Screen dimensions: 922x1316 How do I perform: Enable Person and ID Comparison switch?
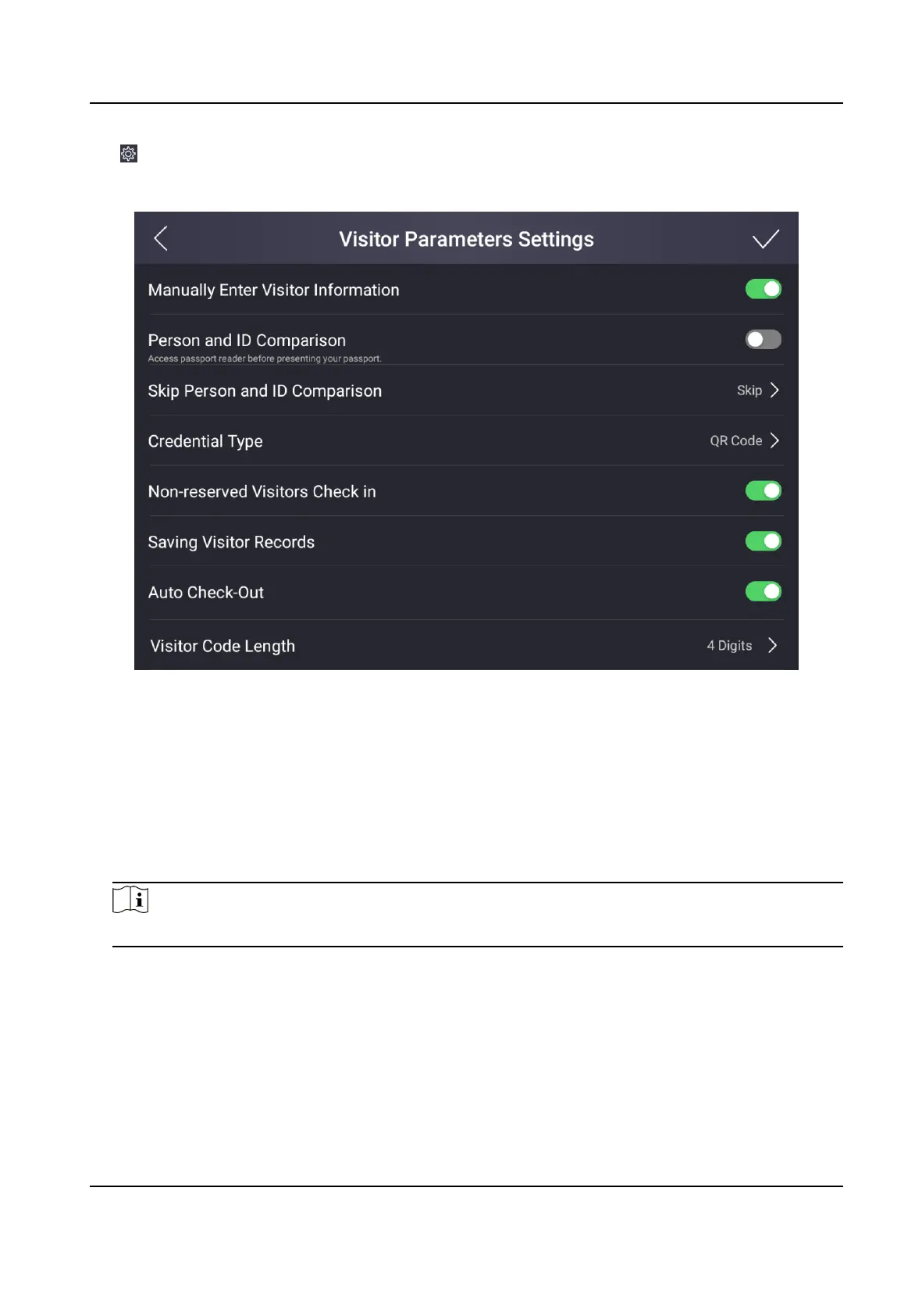[x=763, y=339]
